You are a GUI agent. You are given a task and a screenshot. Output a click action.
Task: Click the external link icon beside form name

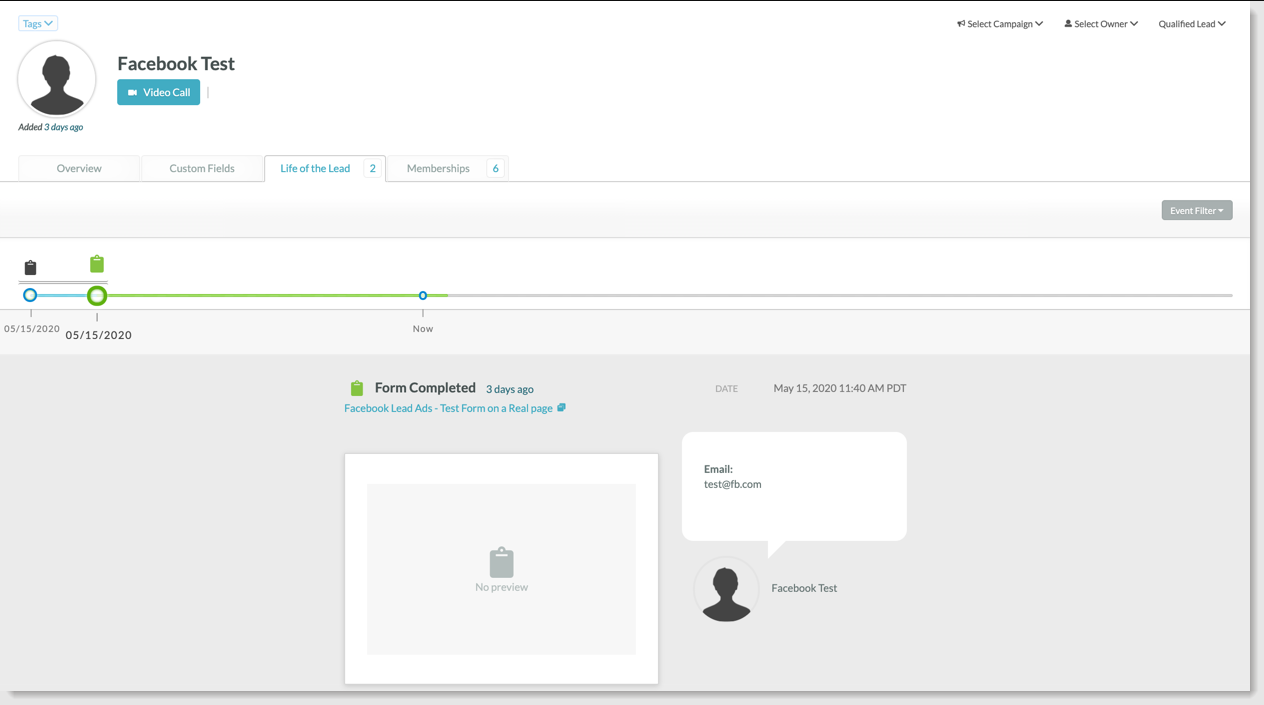pos(561,408)
